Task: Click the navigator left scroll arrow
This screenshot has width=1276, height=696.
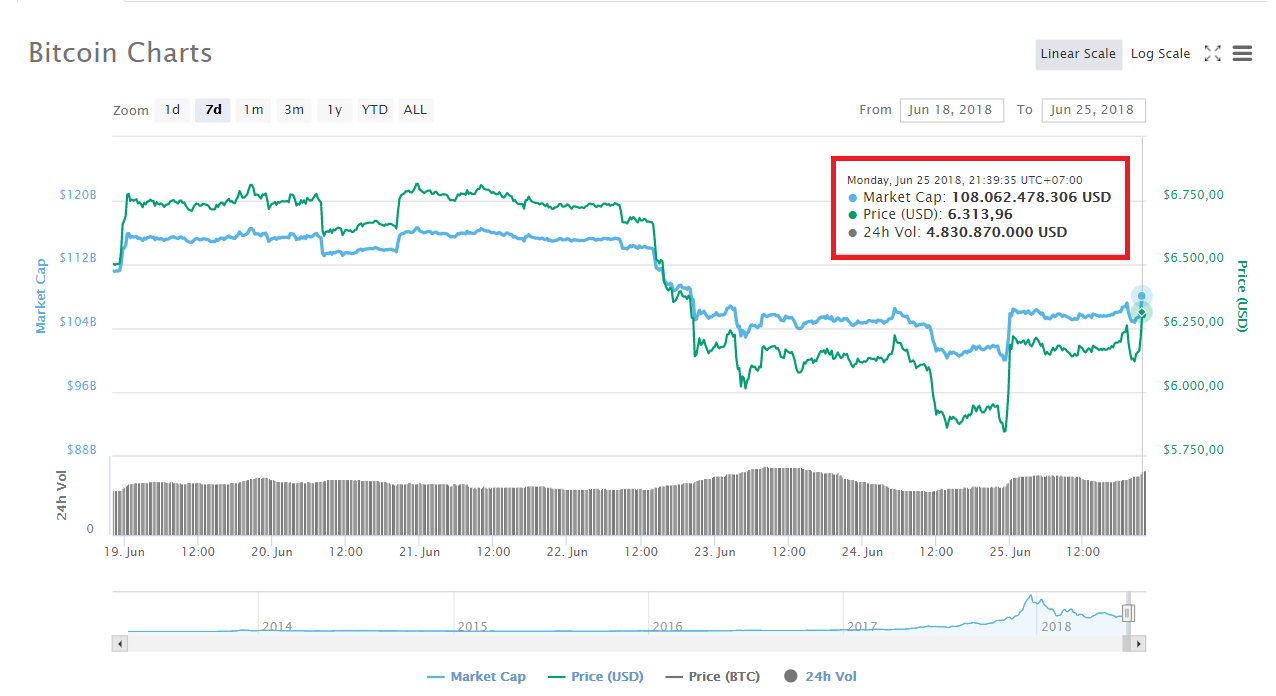Action: point(119,643)
